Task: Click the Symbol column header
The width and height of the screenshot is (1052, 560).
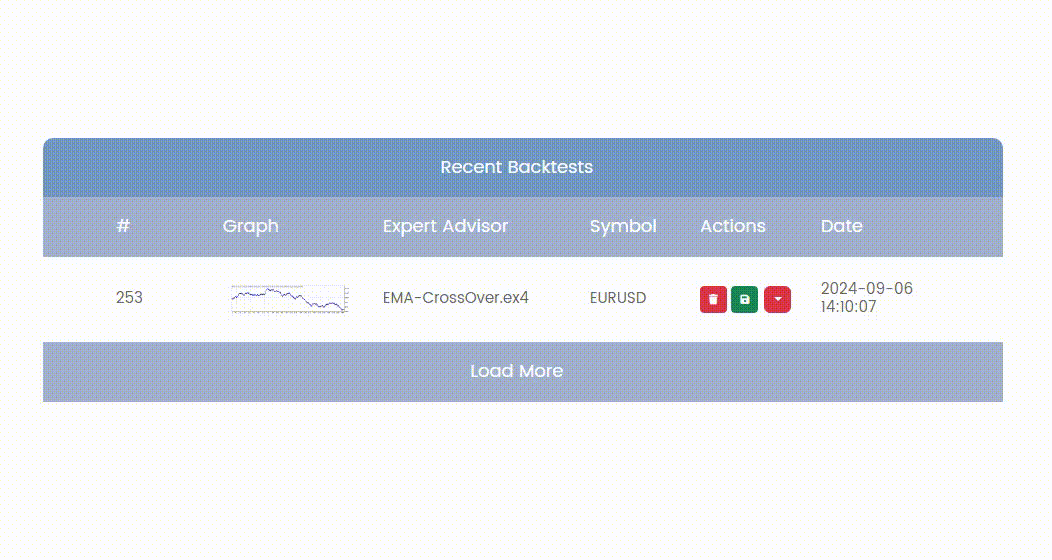Action: pos(623,226)
